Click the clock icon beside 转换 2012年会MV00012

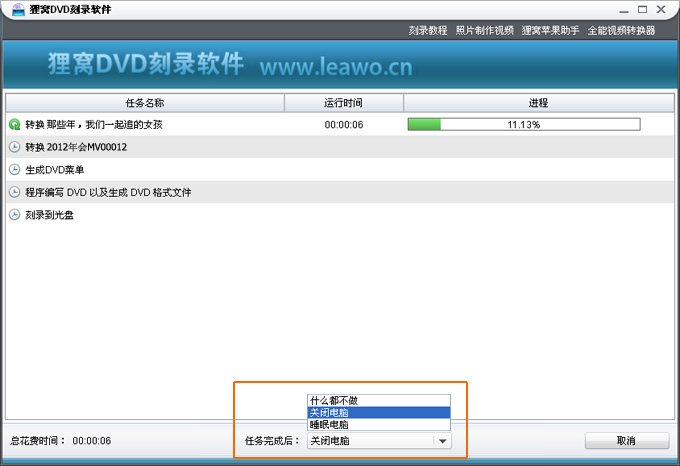click(14, 147)
